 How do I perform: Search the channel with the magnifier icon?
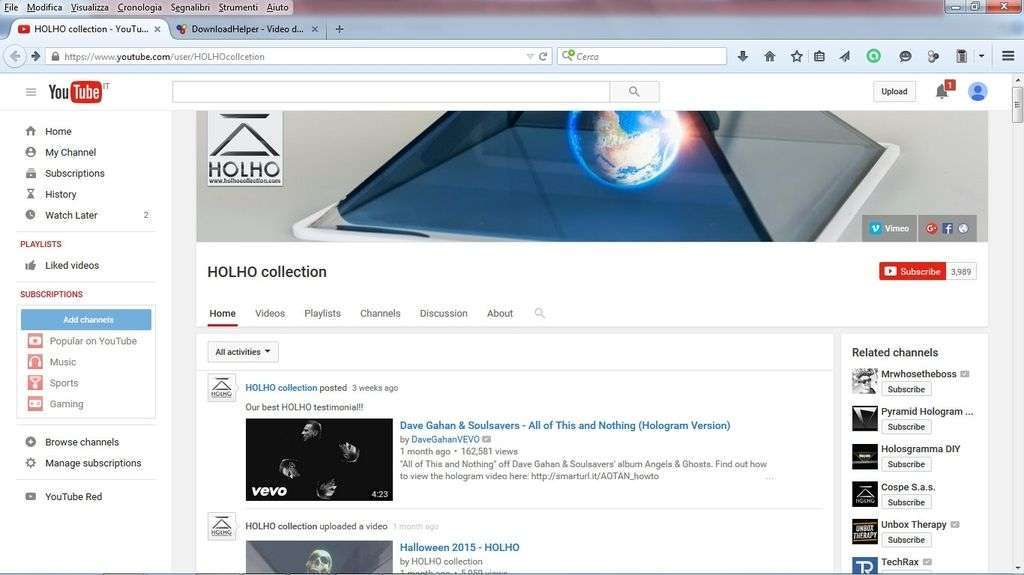pyautogui.click(x=539, y=313)
